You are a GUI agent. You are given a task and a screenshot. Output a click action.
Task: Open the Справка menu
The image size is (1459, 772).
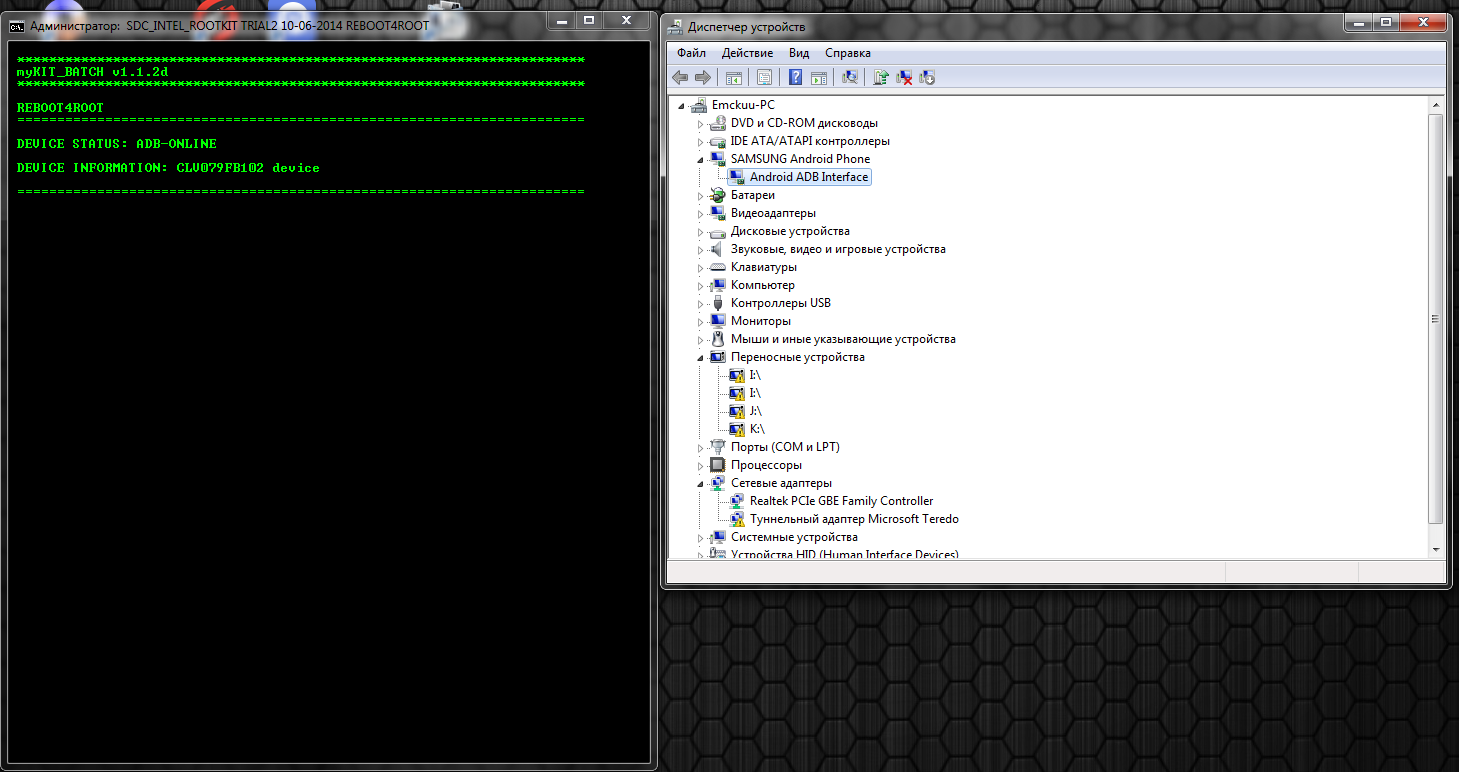click(x=848, y=53)
